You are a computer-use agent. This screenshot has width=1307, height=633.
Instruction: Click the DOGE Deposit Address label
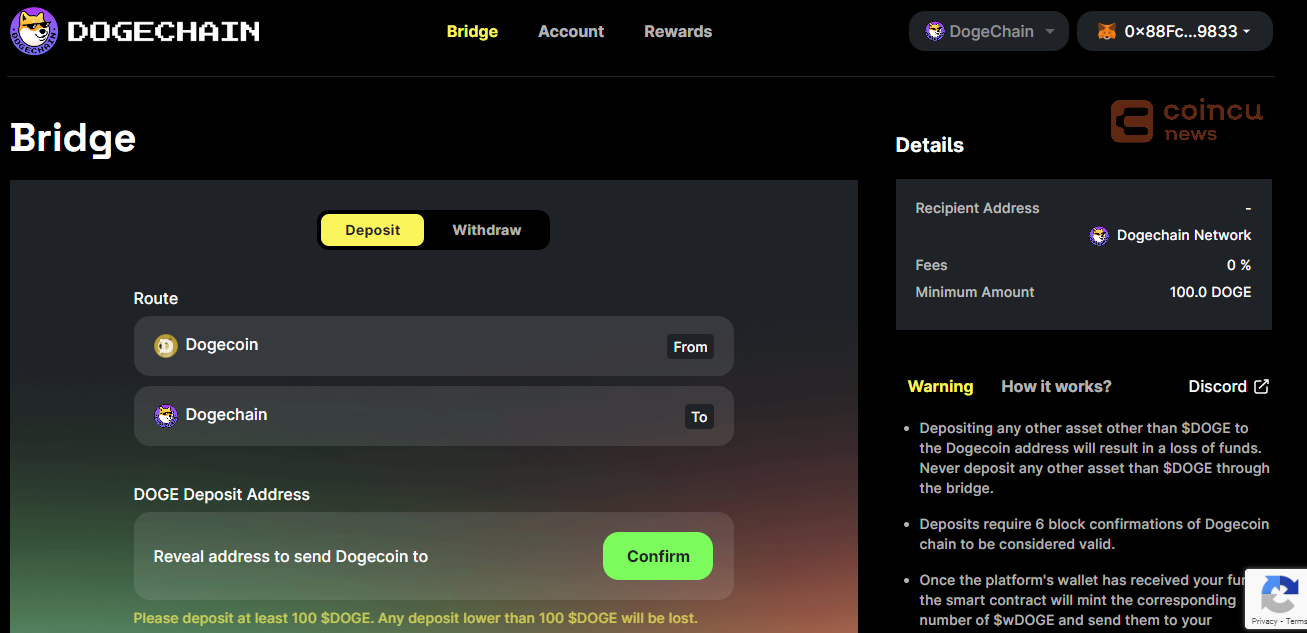pyautogui.click(x=222, y=494)
